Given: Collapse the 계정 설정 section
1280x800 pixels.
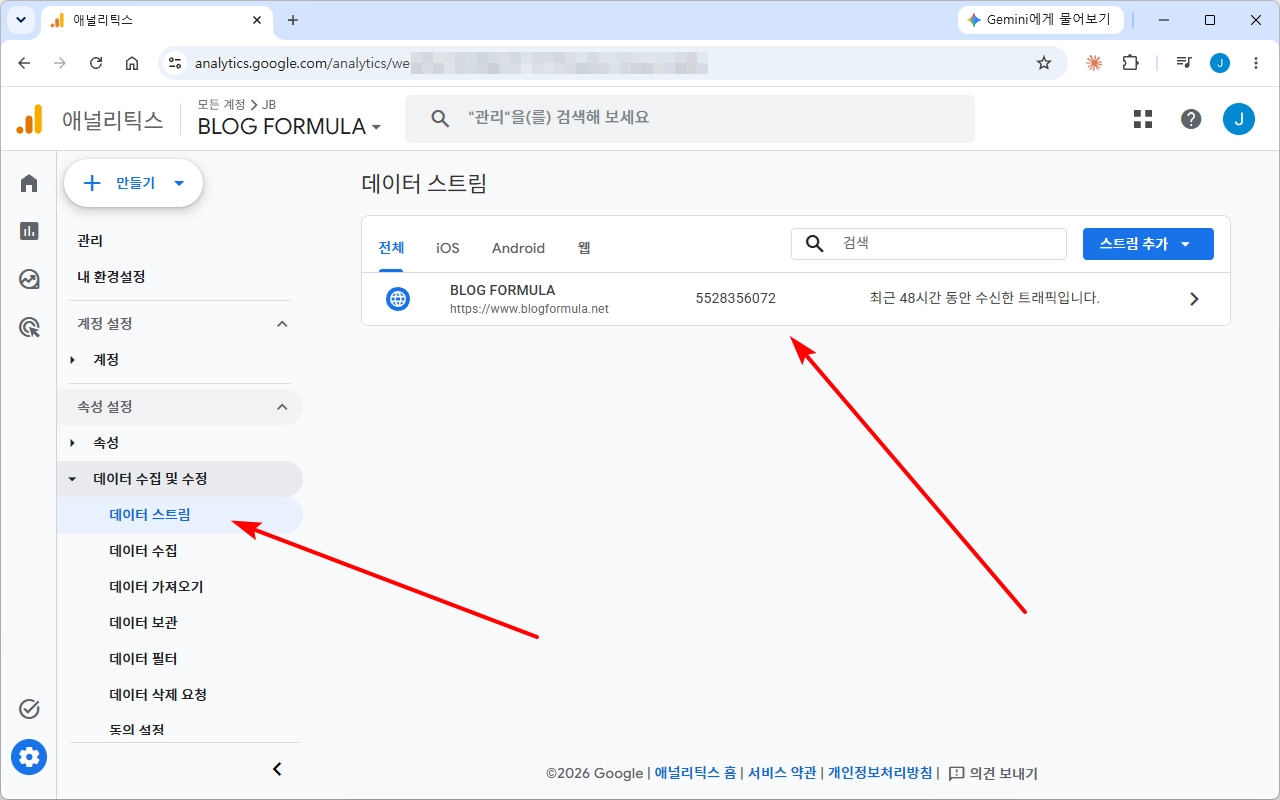Looking at the screenshot, I should click(x=282, y=324).
